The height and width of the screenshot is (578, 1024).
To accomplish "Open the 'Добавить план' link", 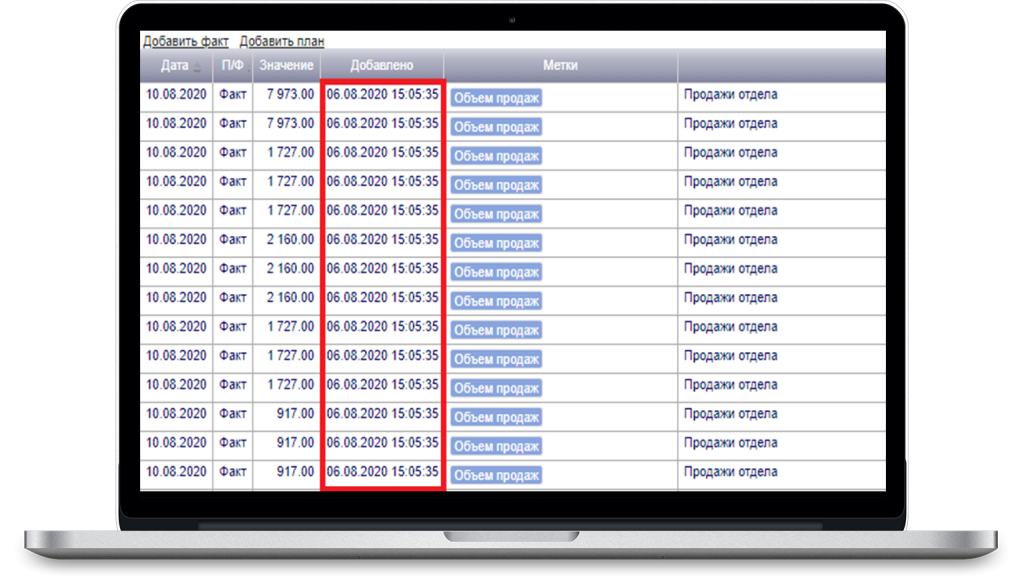I will click(281, 41).
